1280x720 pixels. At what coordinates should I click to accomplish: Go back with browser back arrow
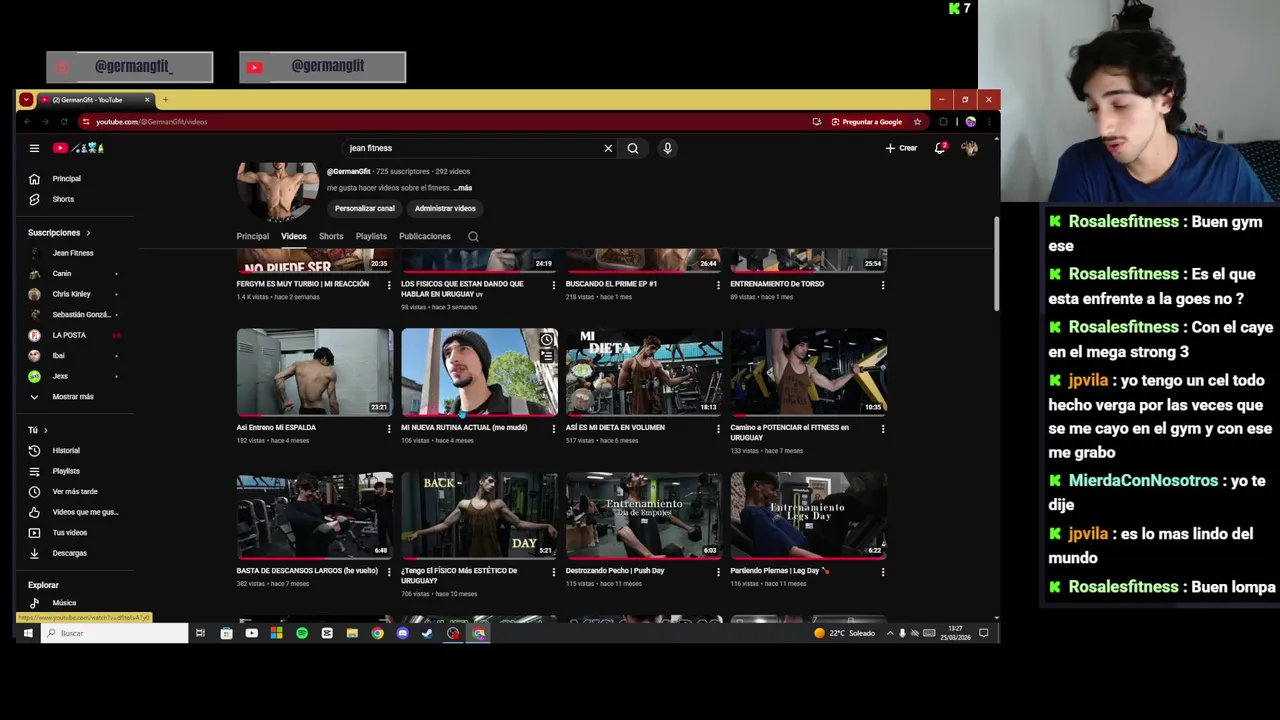27,122
